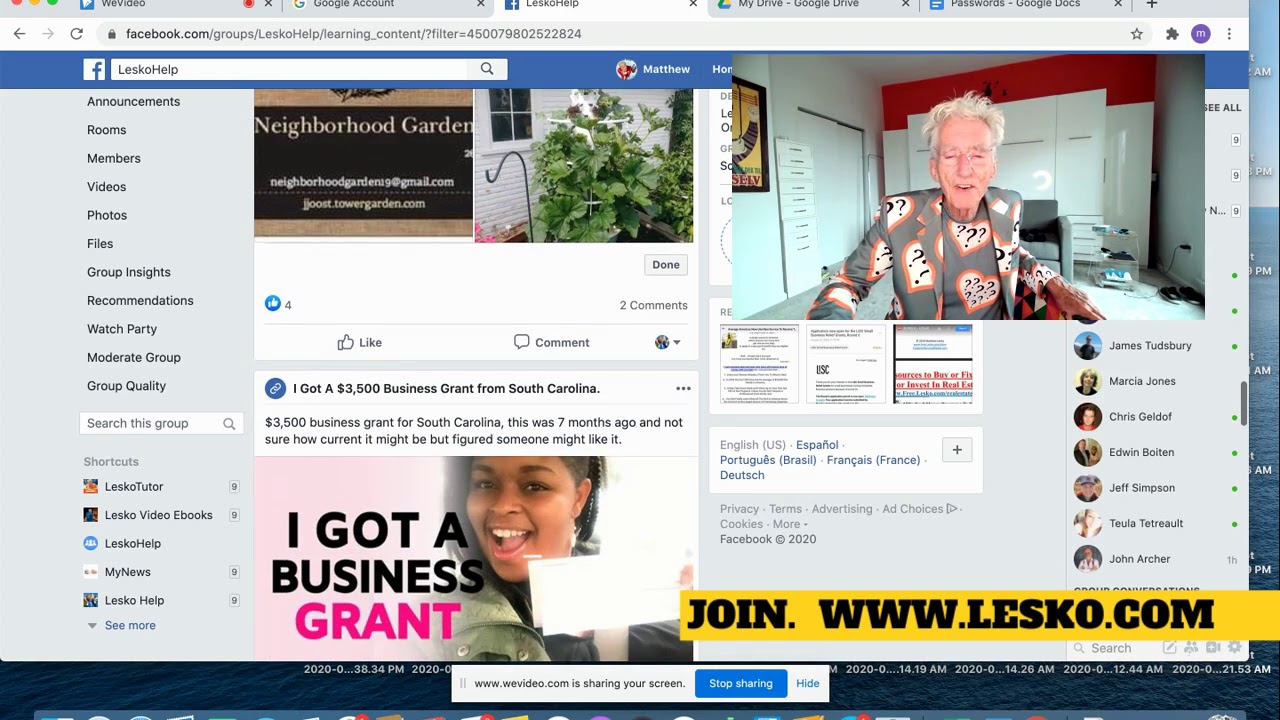The height and width of the screenshot is (720, 1280).
Task: Open Neighborhood Garden business card image
Action: coord(363,164)
